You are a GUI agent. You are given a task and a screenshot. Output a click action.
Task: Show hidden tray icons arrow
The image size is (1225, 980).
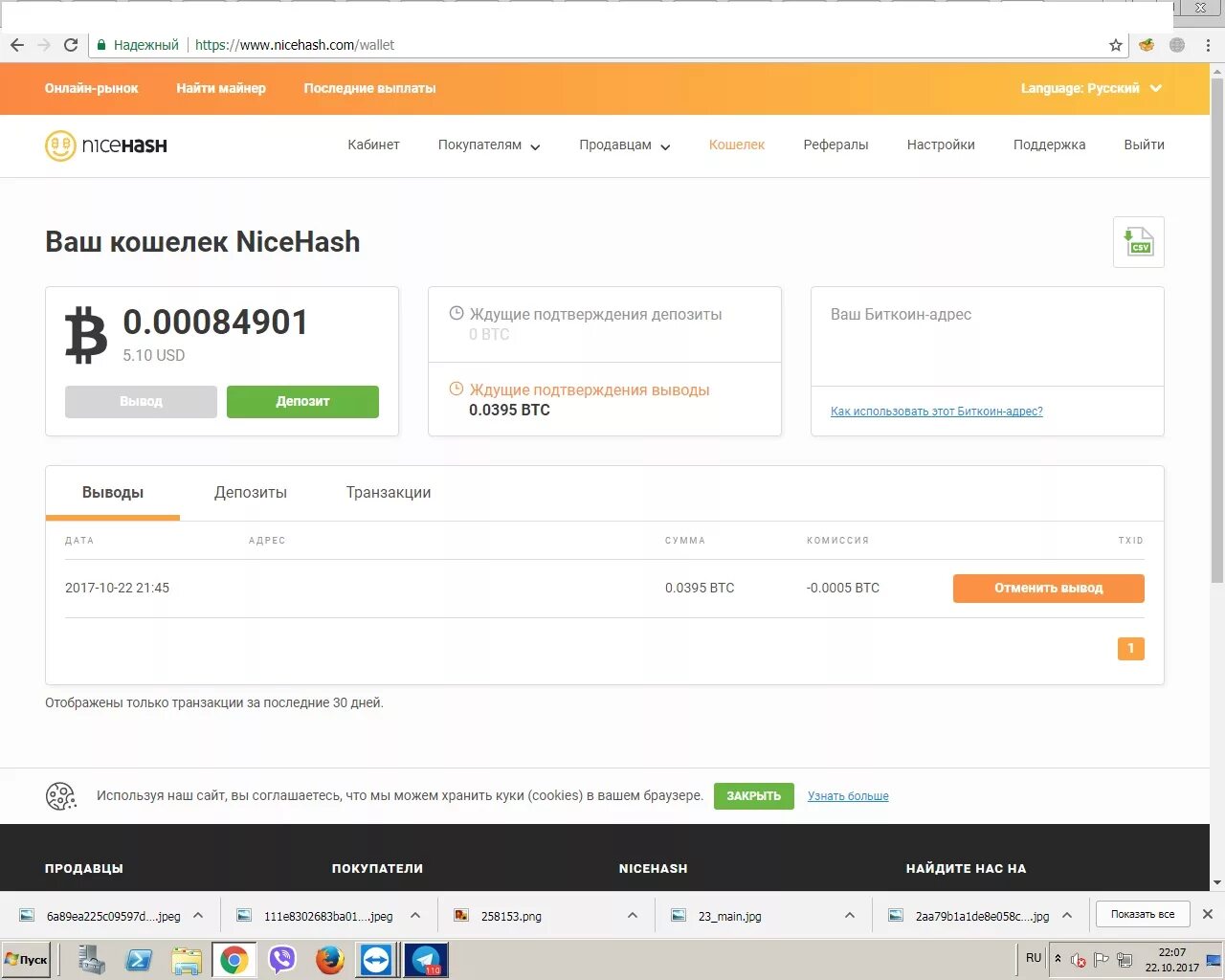[x=1058, y=959]
